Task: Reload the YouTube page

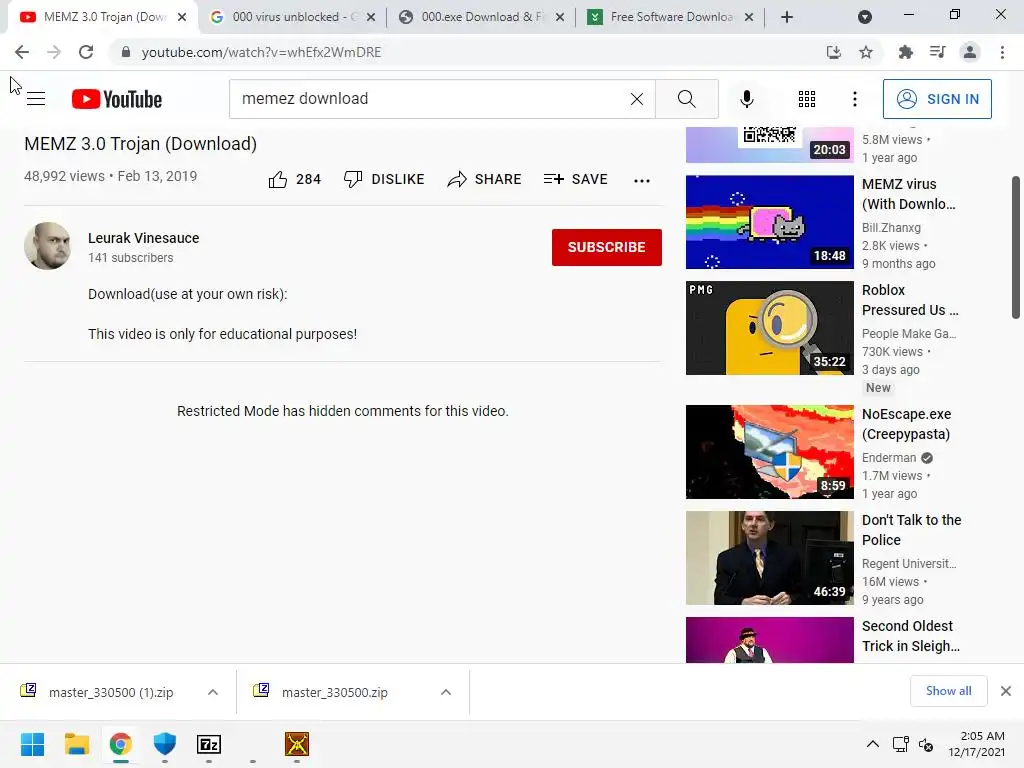Action: coord(86,52)
